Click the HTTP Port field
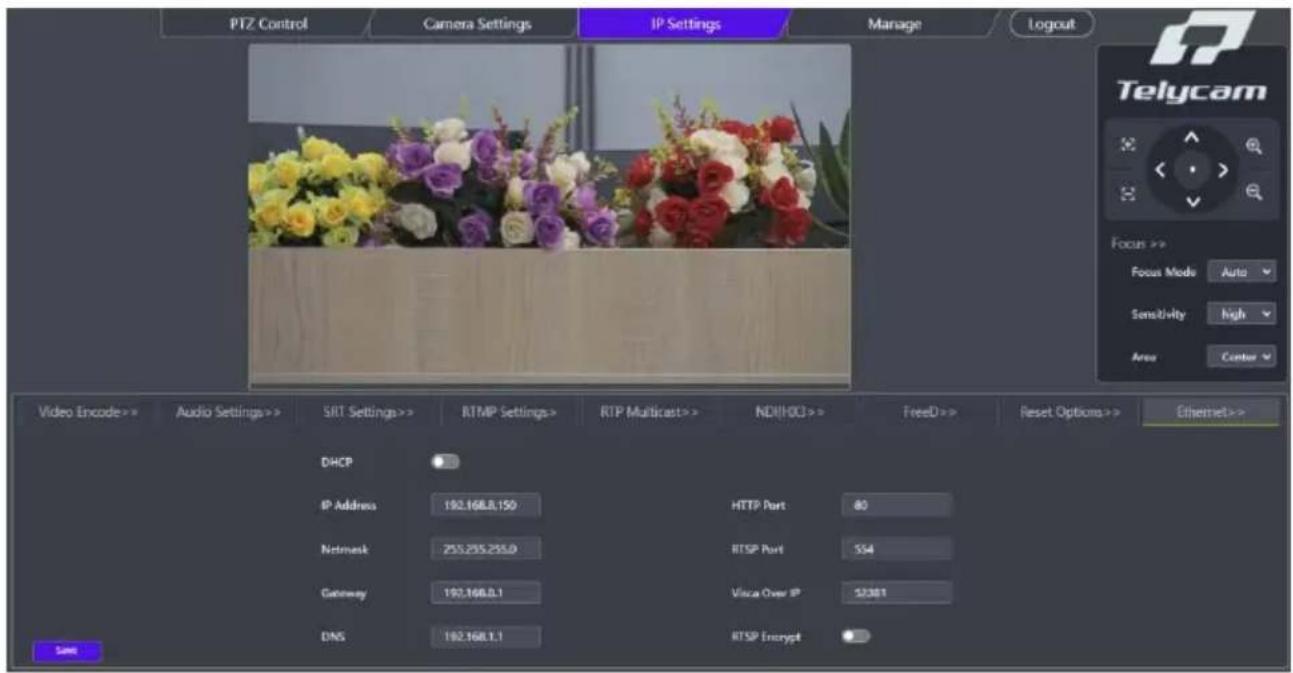The width and height of the screenshot is (1293, 673). tap(897, 506)
